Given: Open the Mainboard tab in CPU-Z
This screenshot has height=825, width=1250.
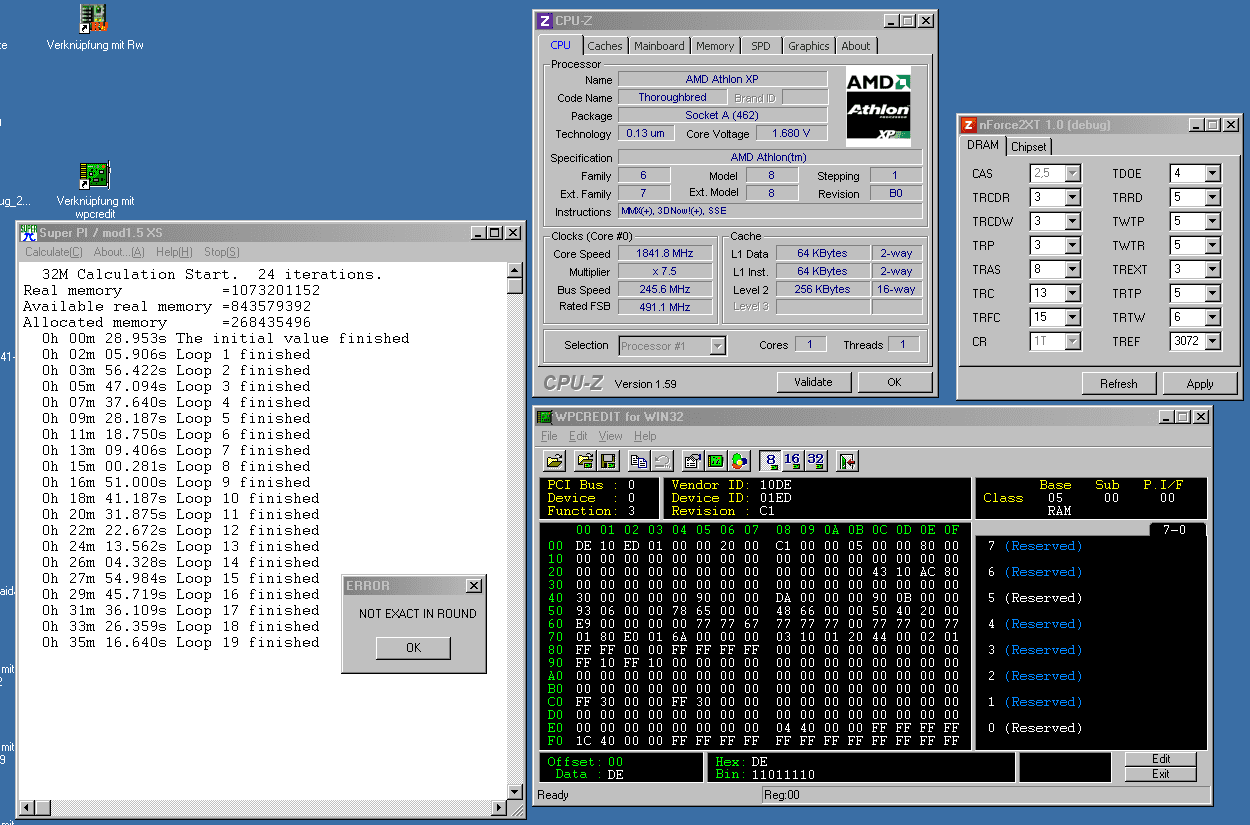Looking at the screenshot, I should pyautogui.click(x=660, y=46).
